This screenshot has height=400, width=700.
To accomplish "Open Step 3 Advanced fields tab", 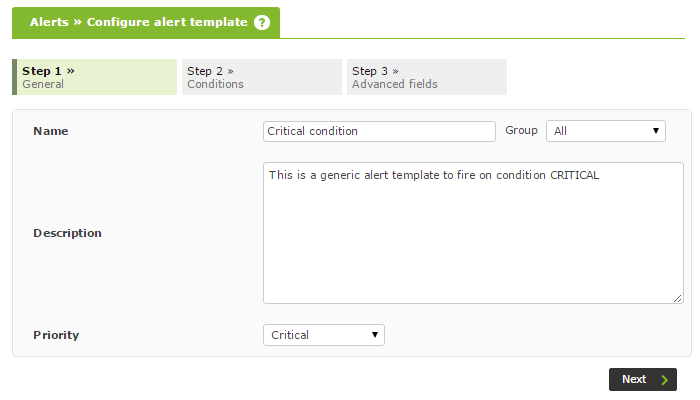I will coord(427,77).
